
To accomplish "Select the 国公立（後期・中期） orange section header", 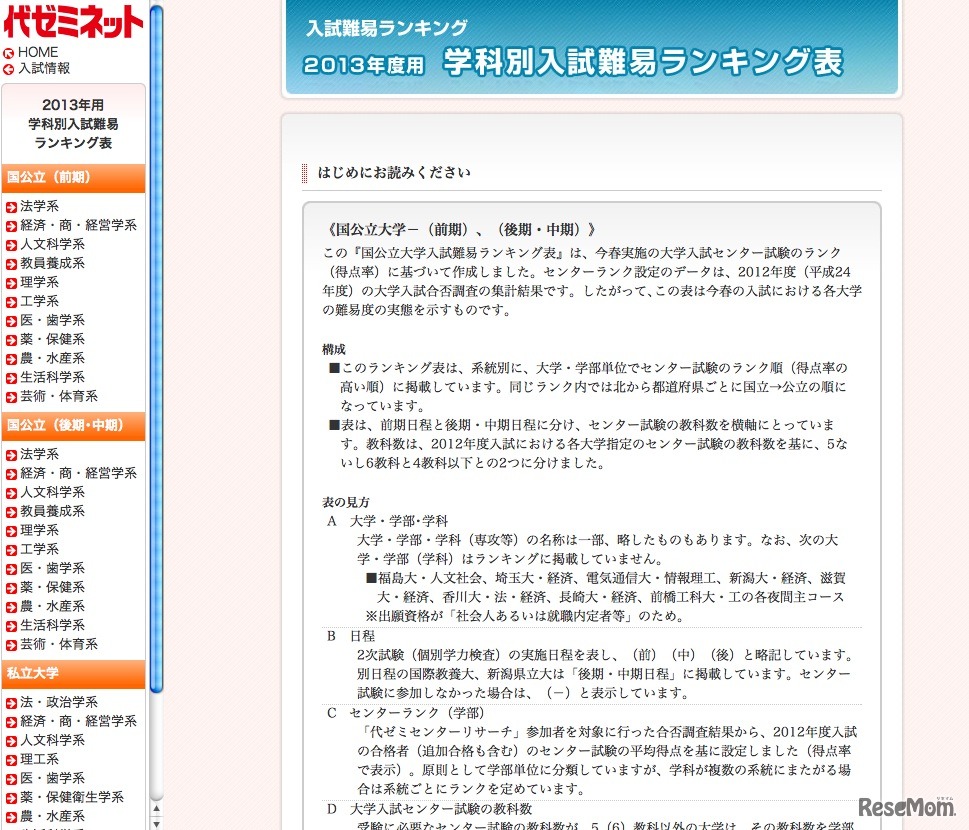I will [x=74, y=426].
